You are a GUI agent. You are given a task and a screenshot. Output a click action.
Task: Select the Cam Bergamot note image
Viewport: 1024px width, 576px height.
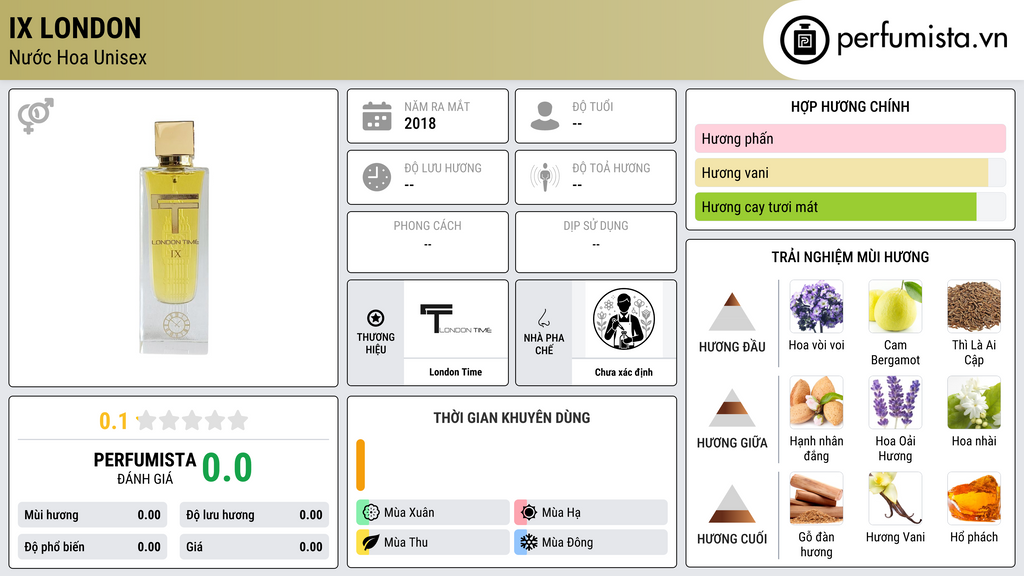coord(895,306)
